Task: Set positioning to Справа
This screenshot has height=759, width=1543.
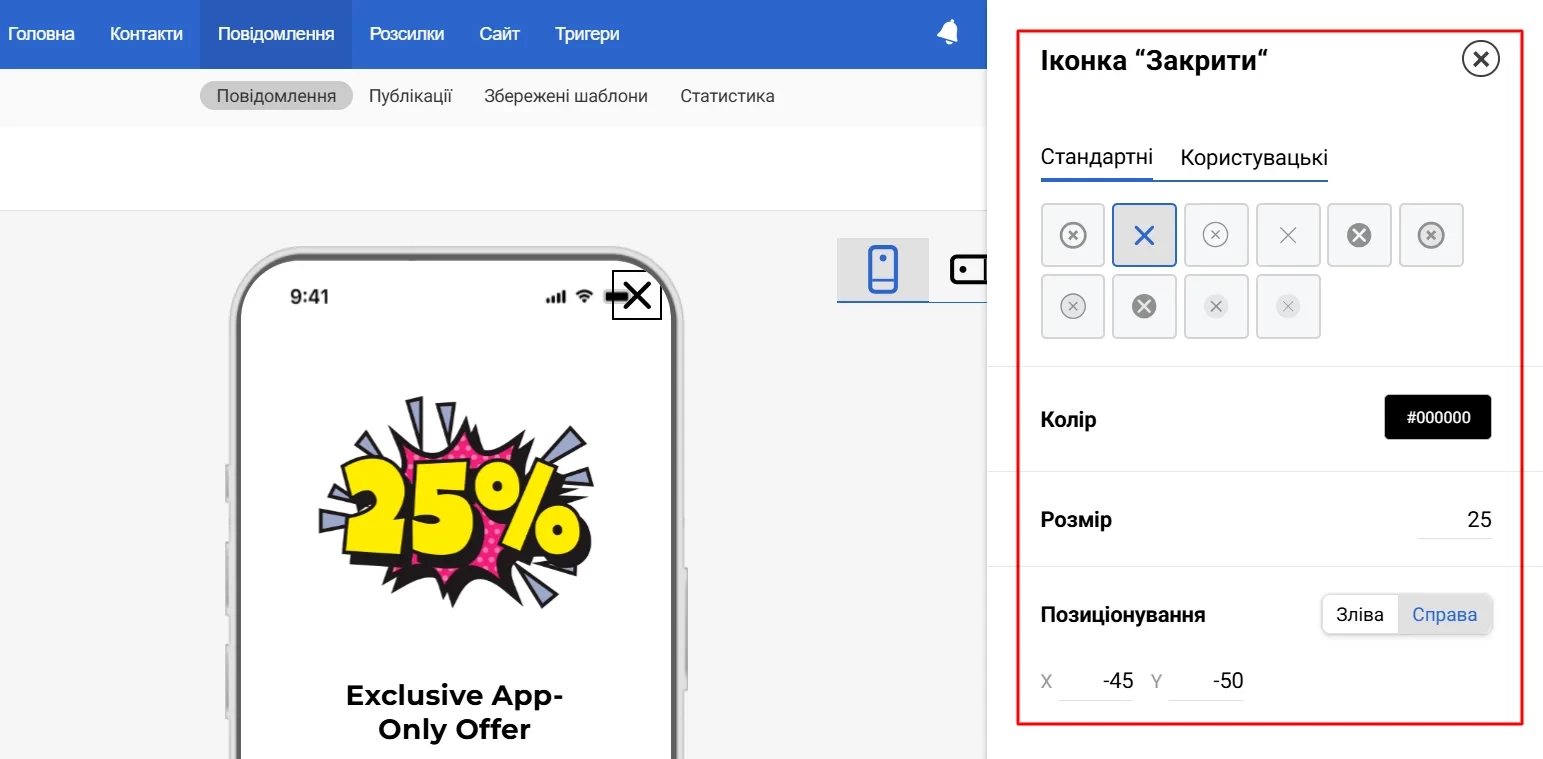Action: [x=1445, y=614]
